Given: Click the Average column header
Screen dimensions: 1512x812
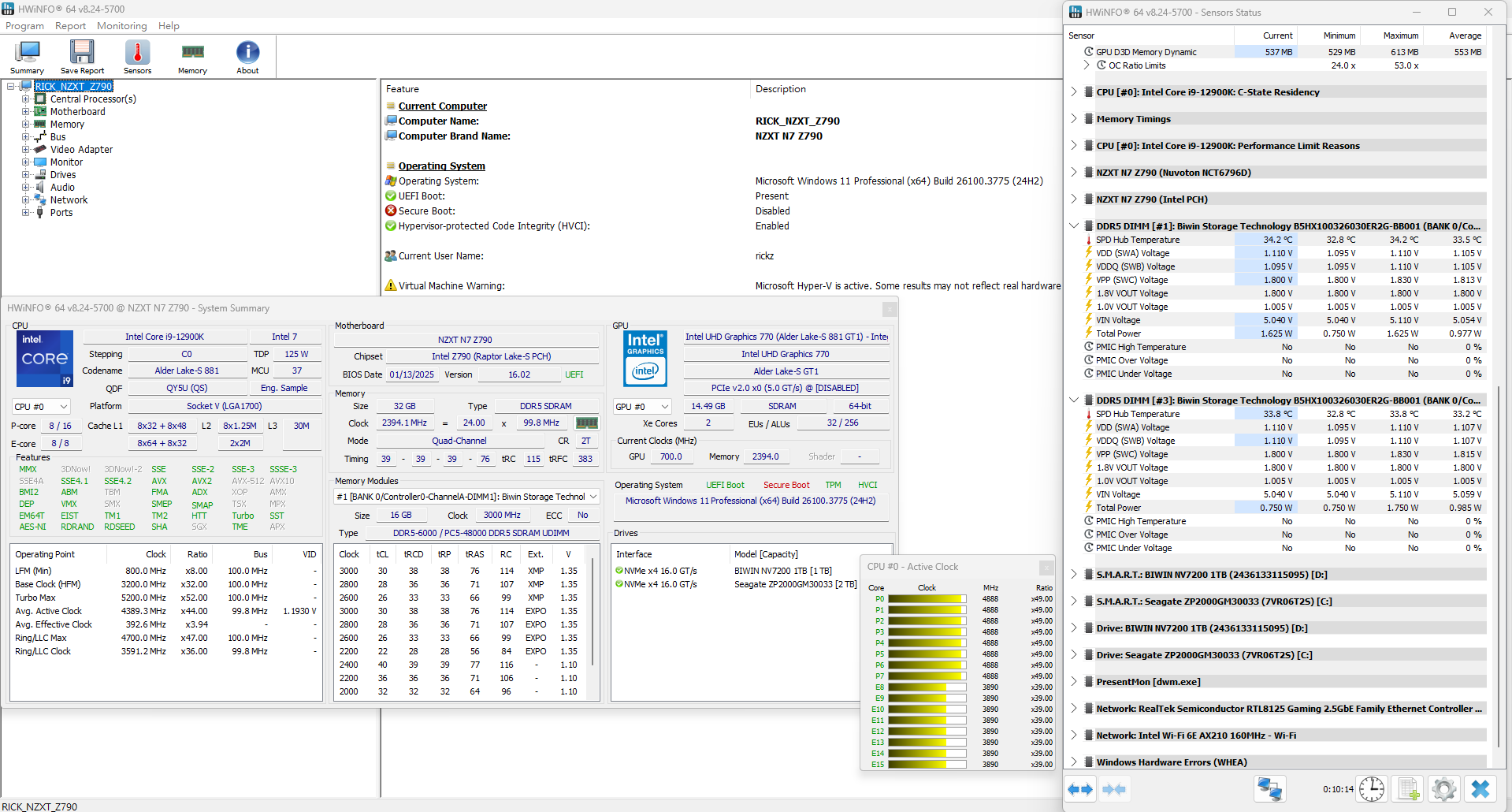Looking at the screenshot, I should (1465, 35).
